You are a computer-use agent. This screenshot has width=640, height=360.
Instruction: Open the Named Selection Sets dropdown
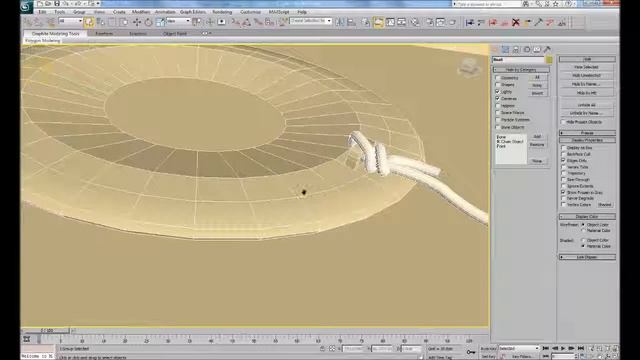(310, 21)
